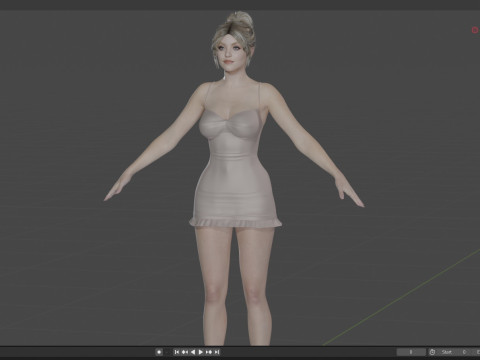480x360 pixels.
Task: Click the red circle gizmo at the viewport's top right
Action: coord(475,30)
